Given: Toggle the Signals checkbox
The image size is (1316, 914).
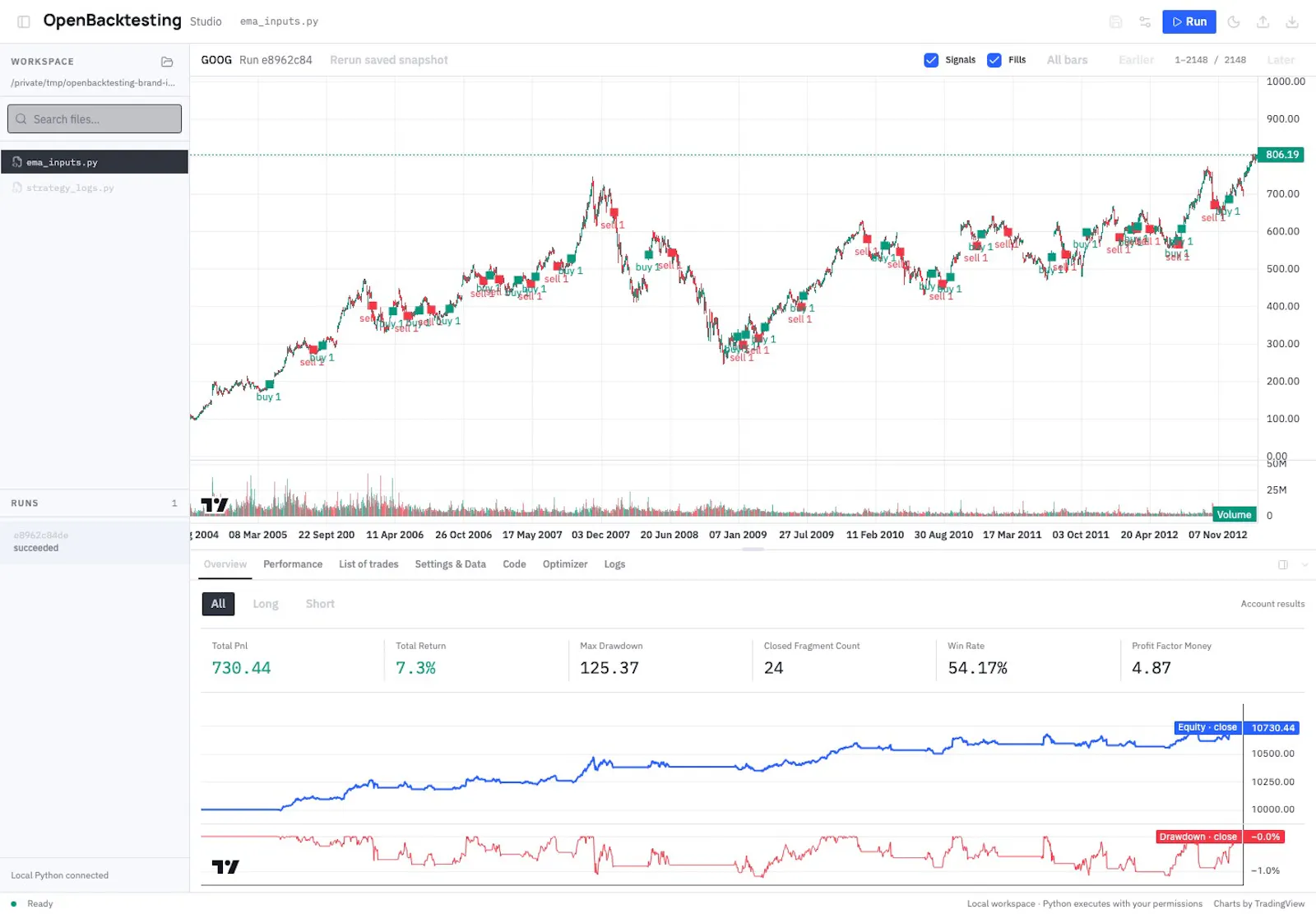Looking at the screenshot, I should (x=931, y=60).
